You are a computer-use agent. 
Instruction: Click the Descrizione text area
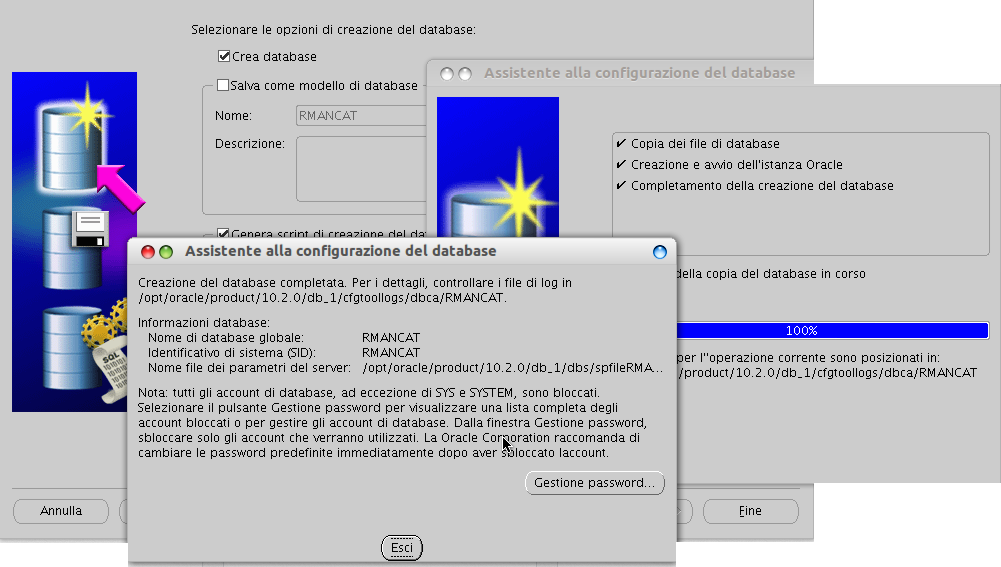pyautogui.click(x=361, y=169)
